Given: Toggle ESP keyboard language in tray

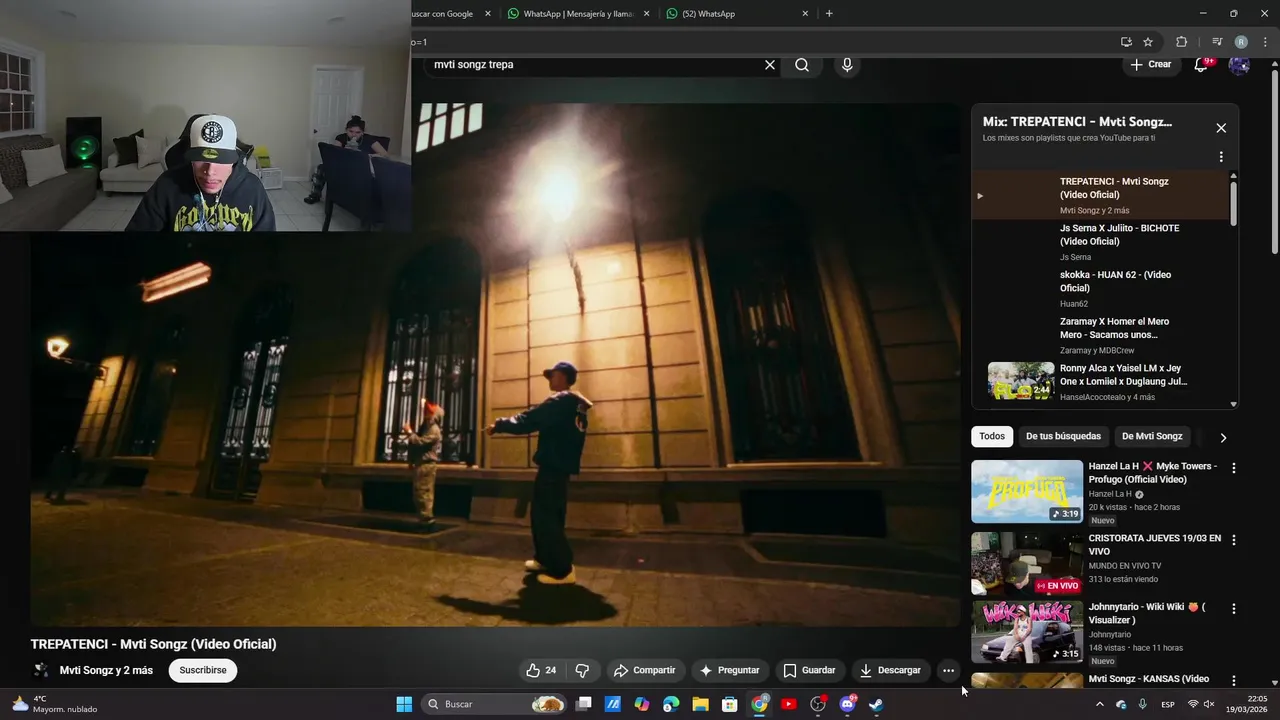Looking at the screenshot, I should pyautogui.click(x=1168, y=705).
